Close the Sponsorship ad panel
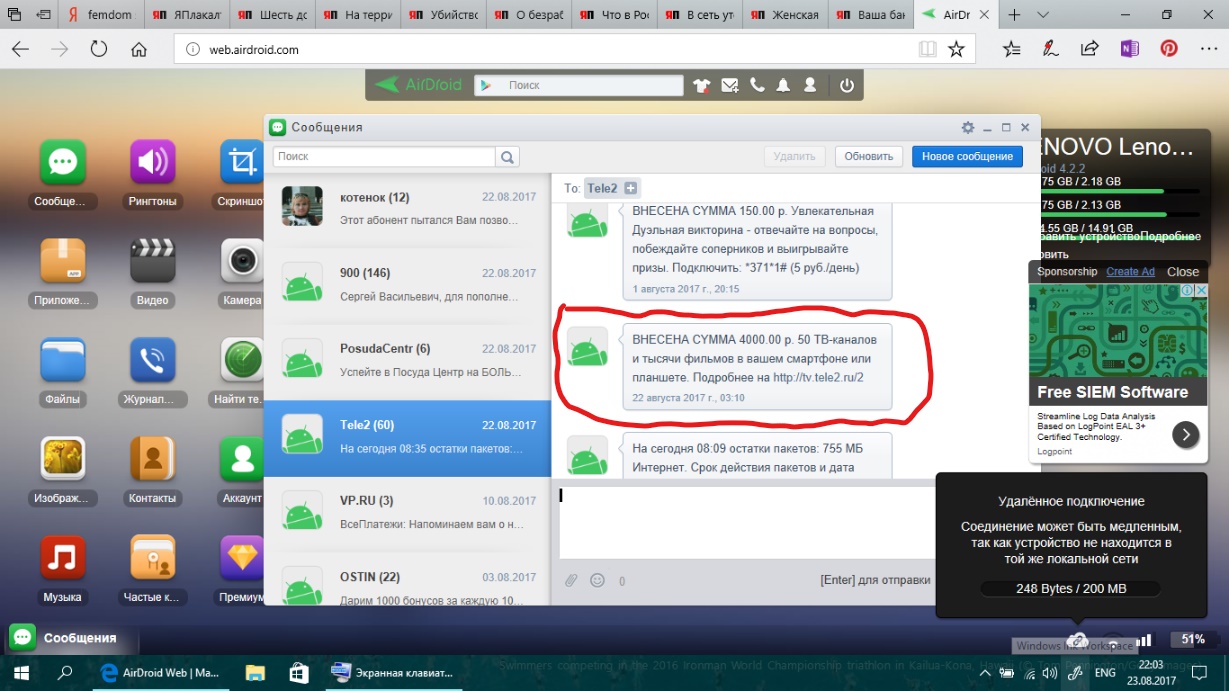The width and height of the screenshot is (1229, 691). click(1182, 272)
